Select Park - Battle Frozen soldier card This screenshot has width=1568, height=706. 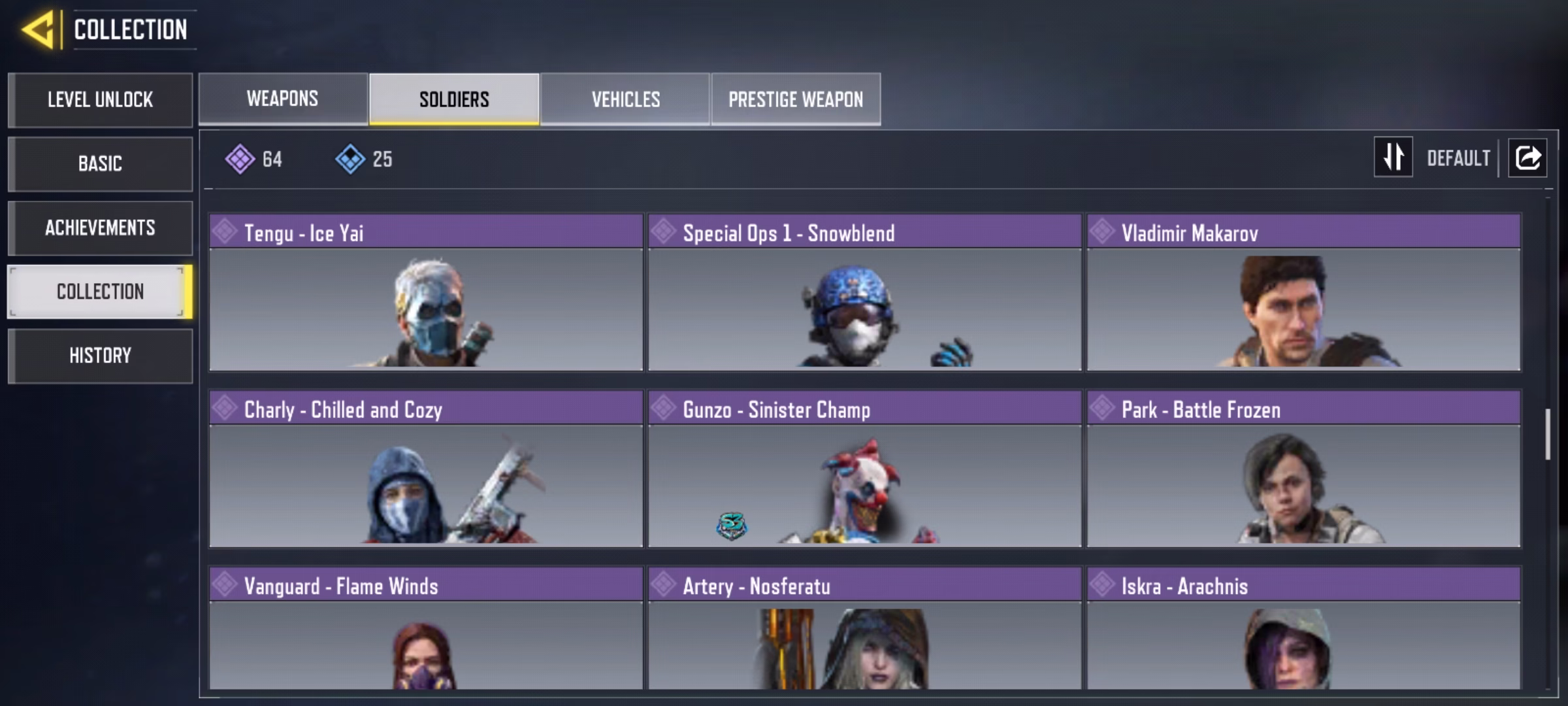(1303, 469)
